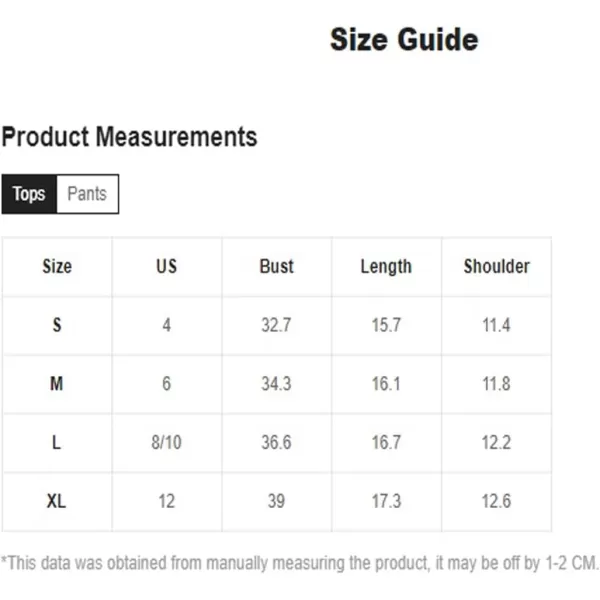Click the 17.3 length cell
The width and height of the screenshot is (600, 600).
386,501
